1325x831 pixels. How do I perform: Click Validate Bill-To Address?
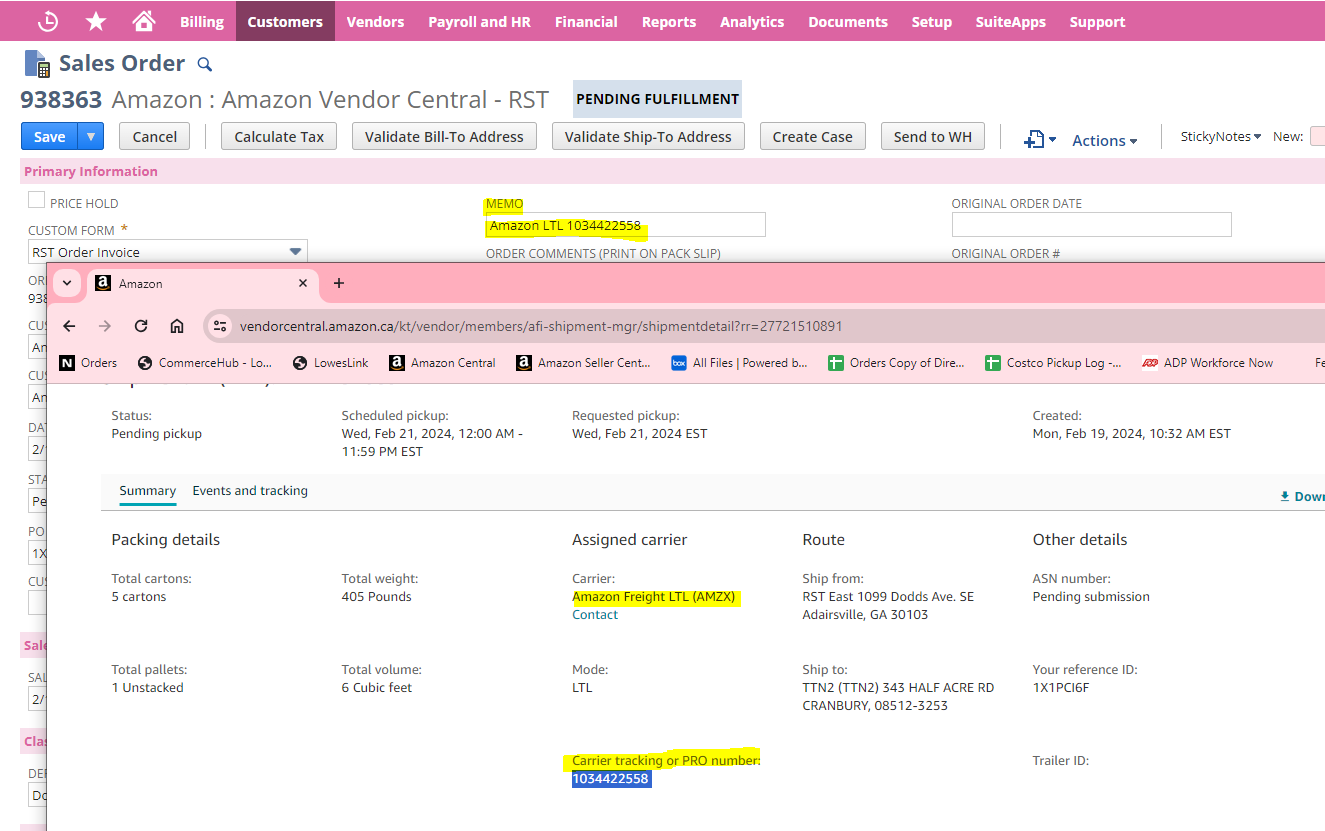click(x=444, y=136)
